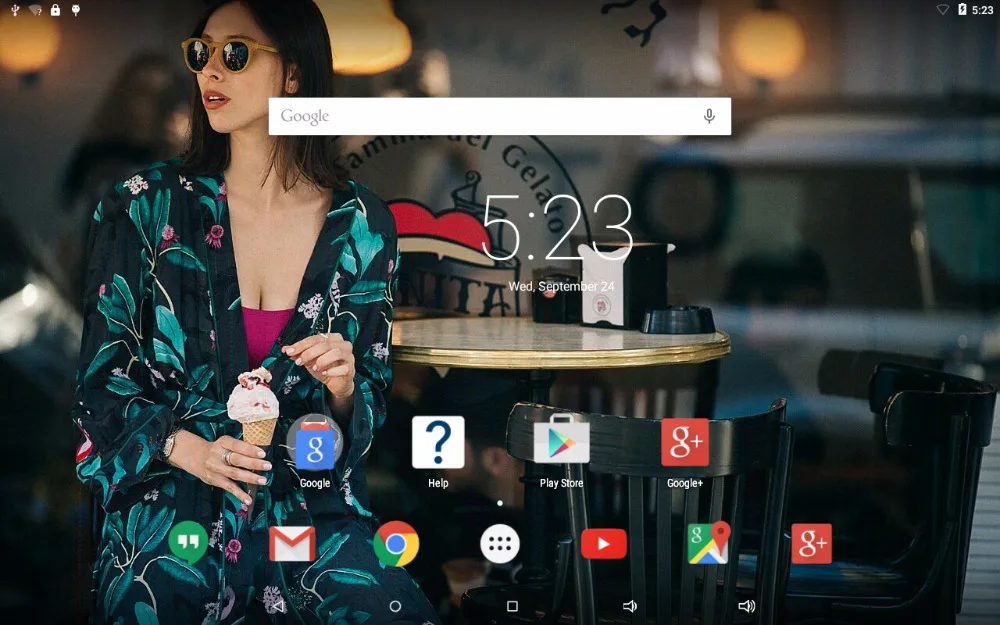The height and width of the screenshot is (625, 1000).
Task: Tap the back navigation button
Action: pos(278,606)
